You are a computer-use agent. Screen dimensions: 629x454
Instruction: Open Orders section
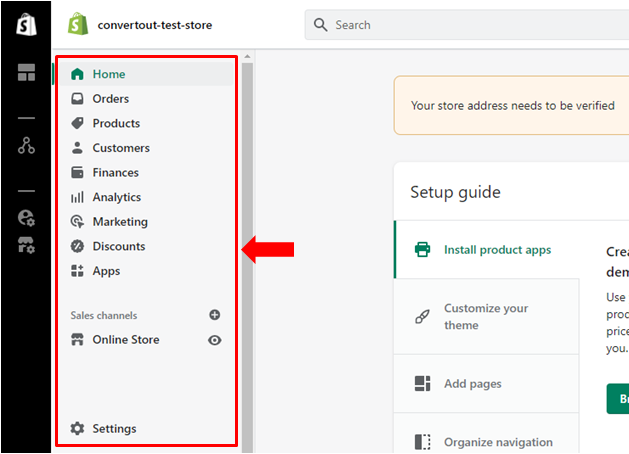[x=146, y=99]
